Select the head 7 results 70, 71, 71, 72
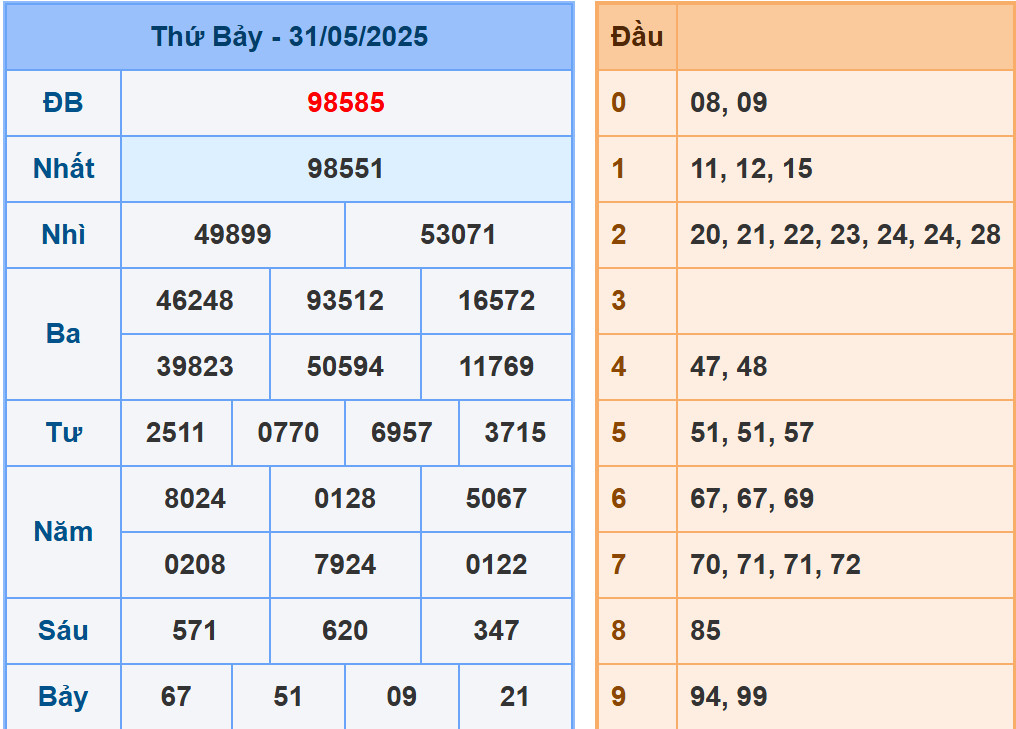Screen dimensions: 1016x729 point(775,565)
